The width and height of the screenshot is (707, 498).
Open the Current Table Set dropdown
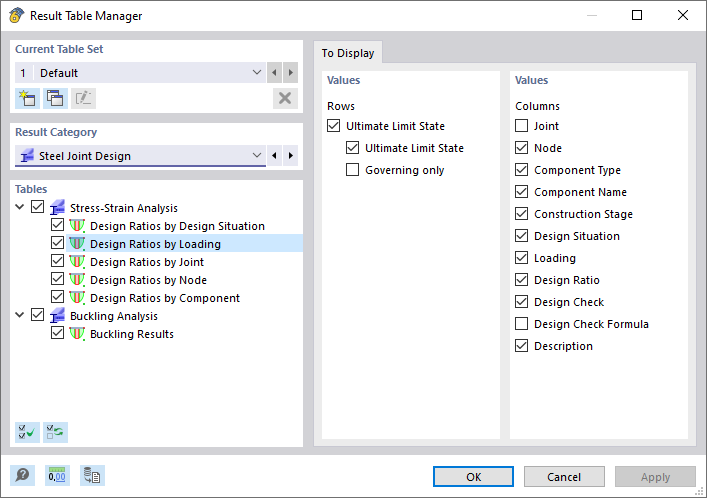(x=257, y=73)
